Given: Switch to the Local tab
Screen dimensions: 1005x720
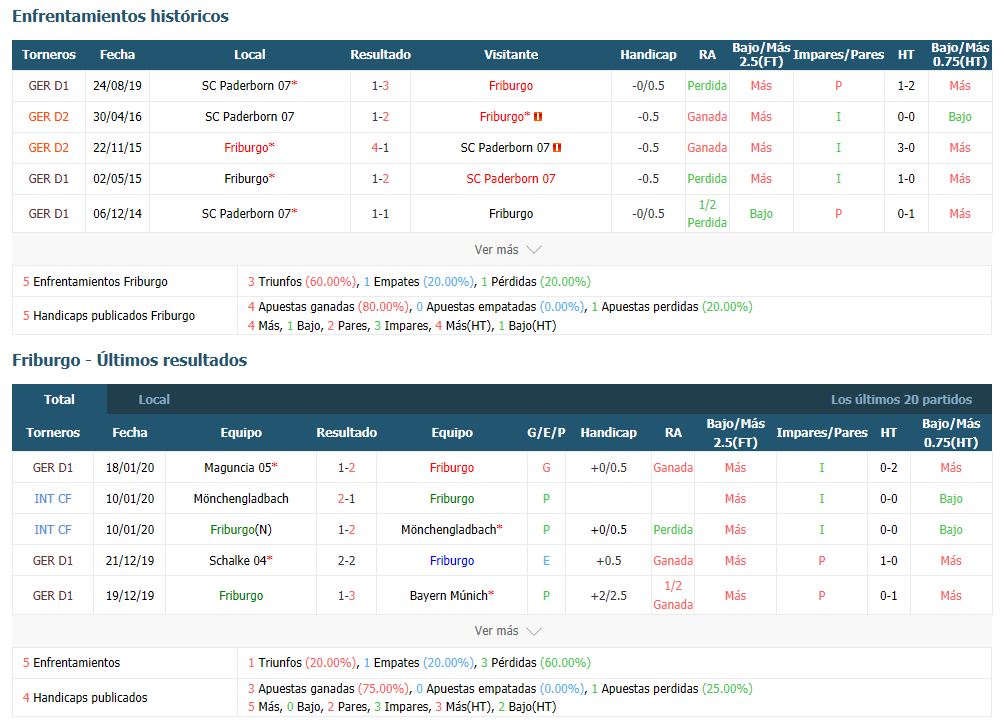Looking at the screenshot, I should pos(154,399).
